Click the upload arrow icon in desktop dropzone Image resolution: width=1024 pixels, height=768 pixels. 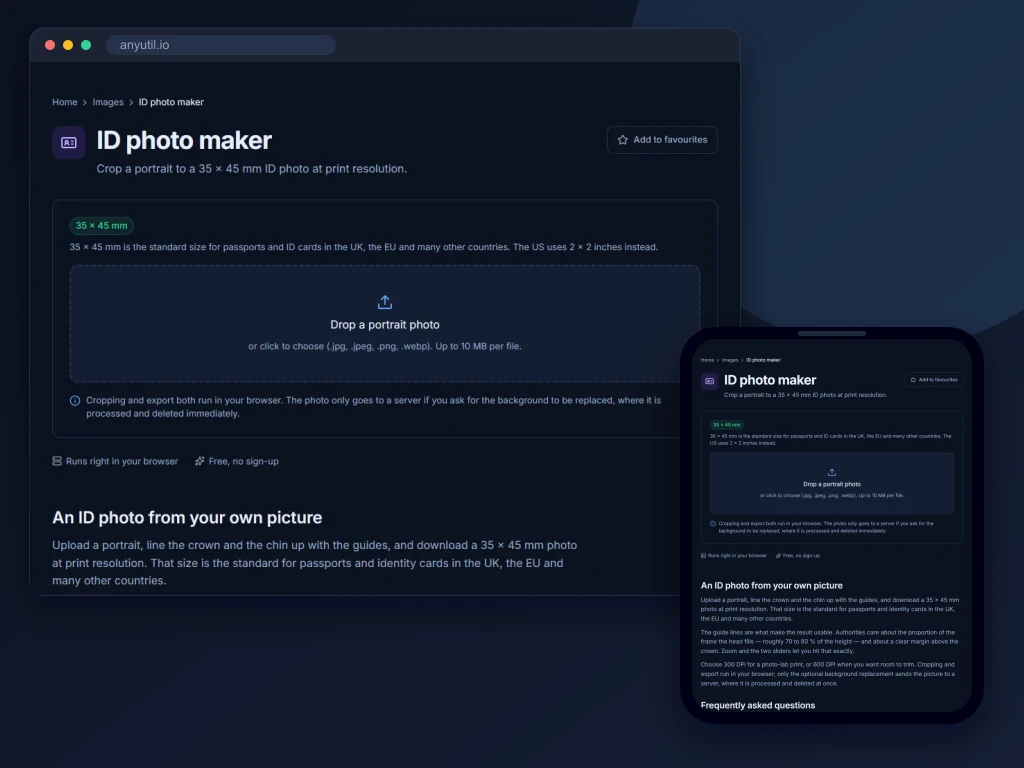coord(385,302)
